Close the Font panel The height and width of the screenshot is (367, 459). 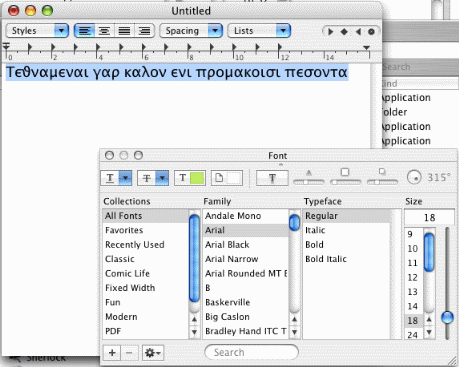[x=109, y=155]
